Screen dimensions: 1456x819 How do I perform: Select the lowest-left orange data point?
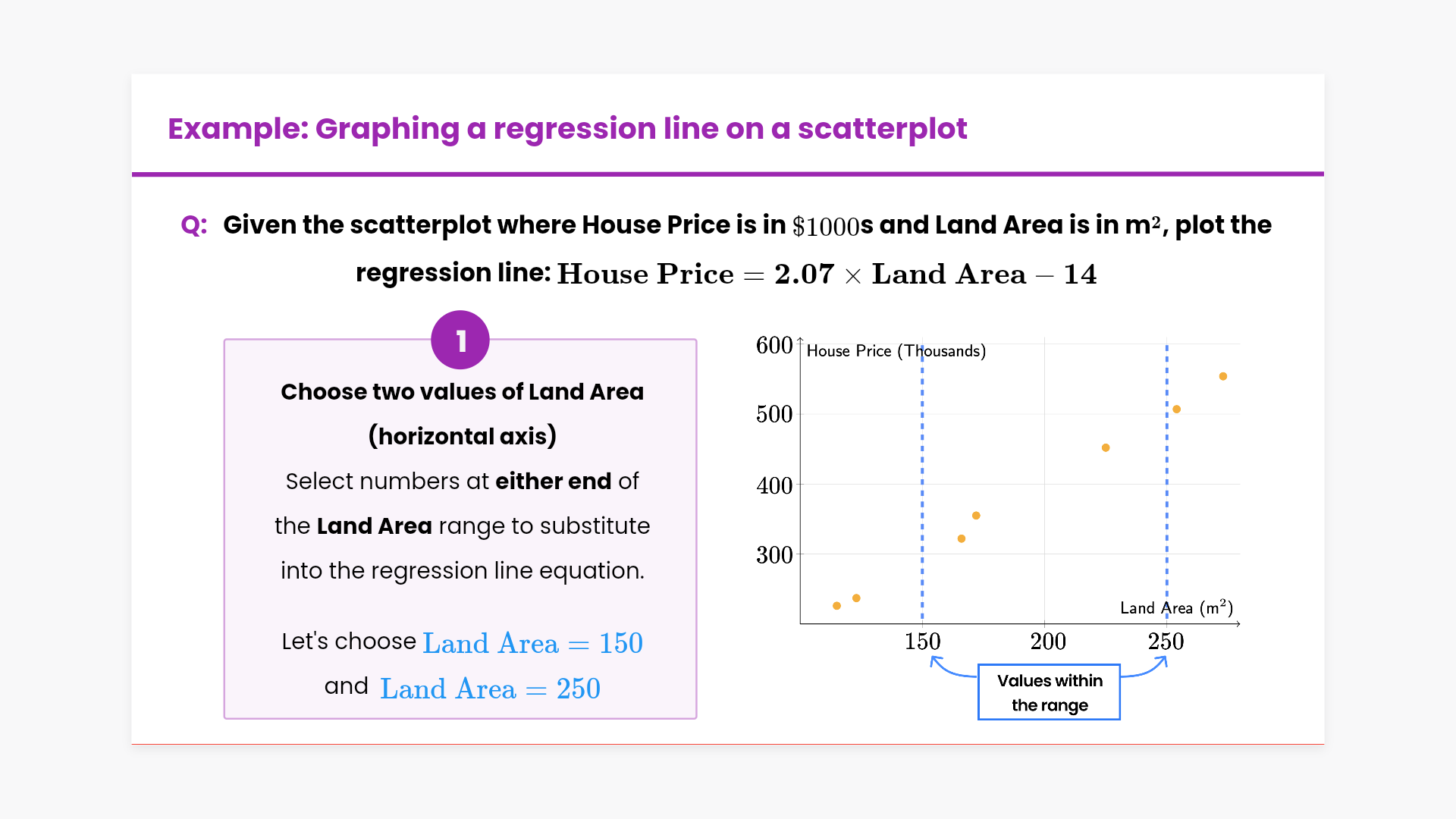[836, 606]
